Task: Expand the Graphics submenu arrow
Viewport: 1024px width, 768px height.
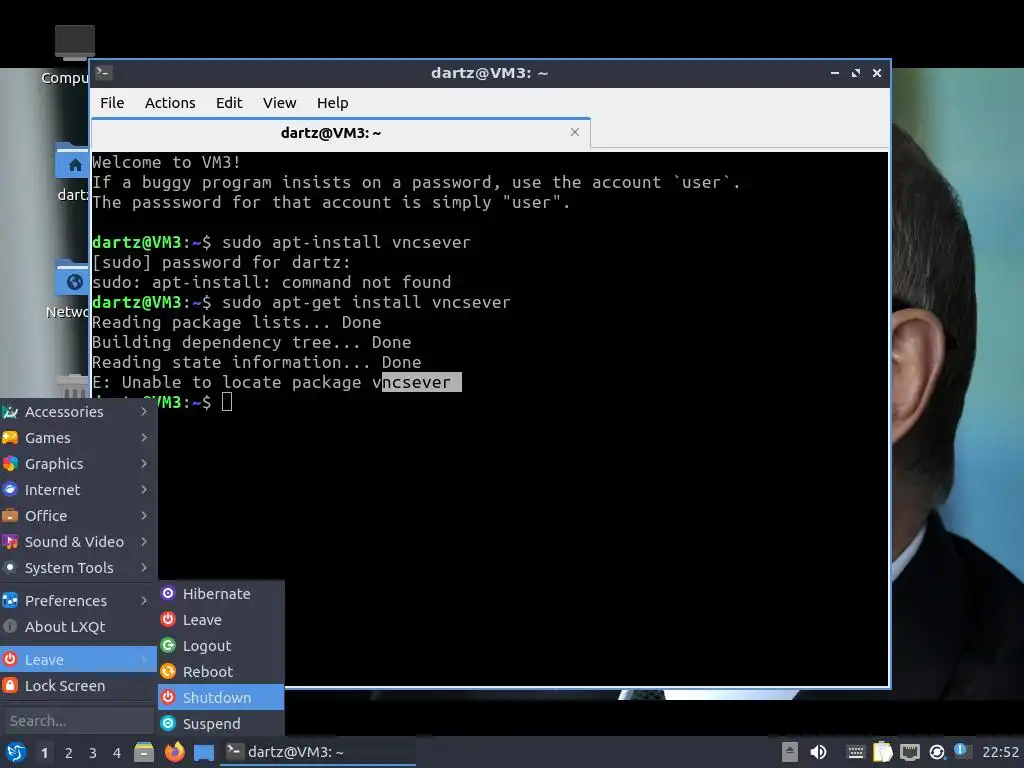Action: pyautogui.click(x=144, y=464)
